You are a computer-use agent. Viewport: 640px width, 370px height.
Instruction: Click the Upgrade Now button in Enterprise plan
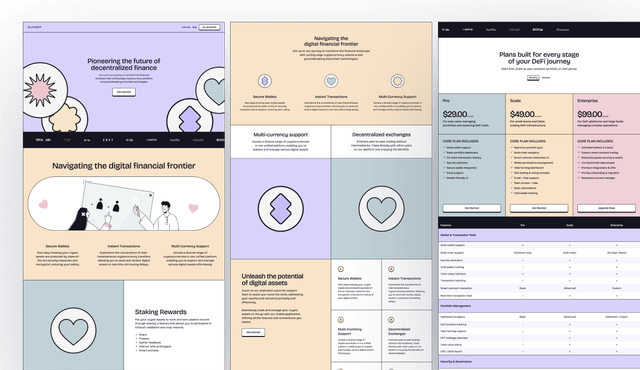tap(606, 208)
